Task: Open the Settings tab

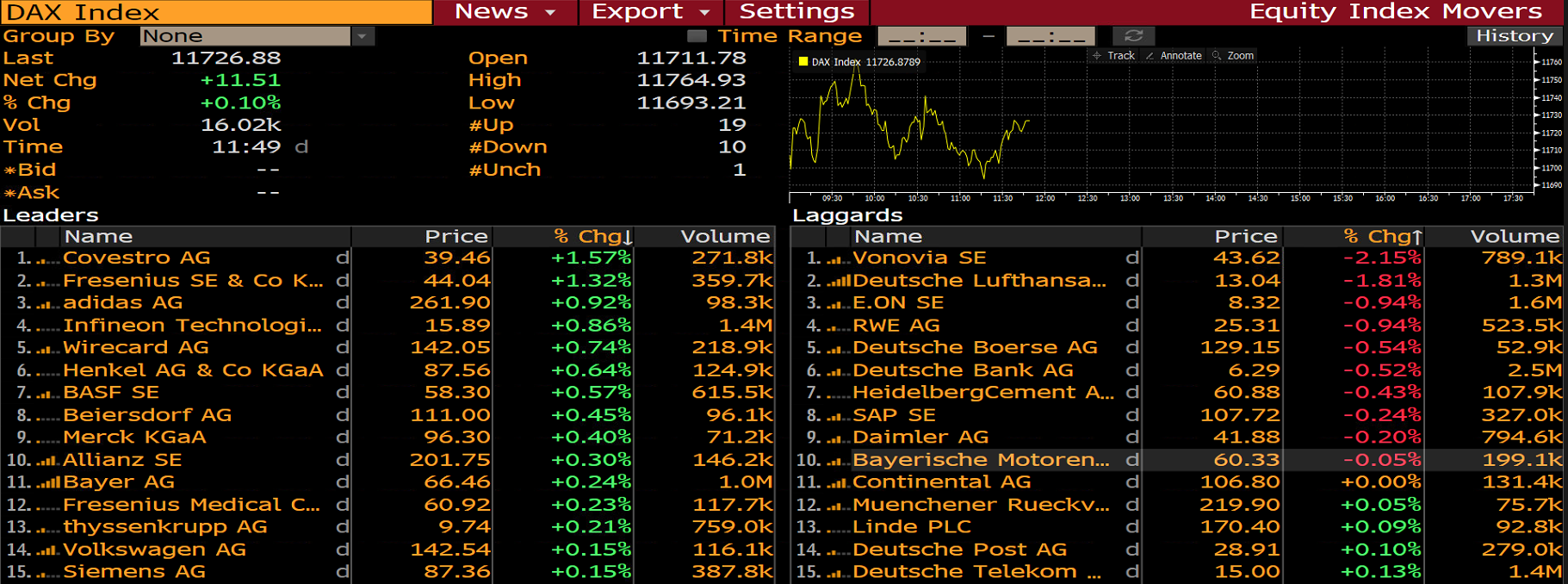Action: [x=797, y=12]
